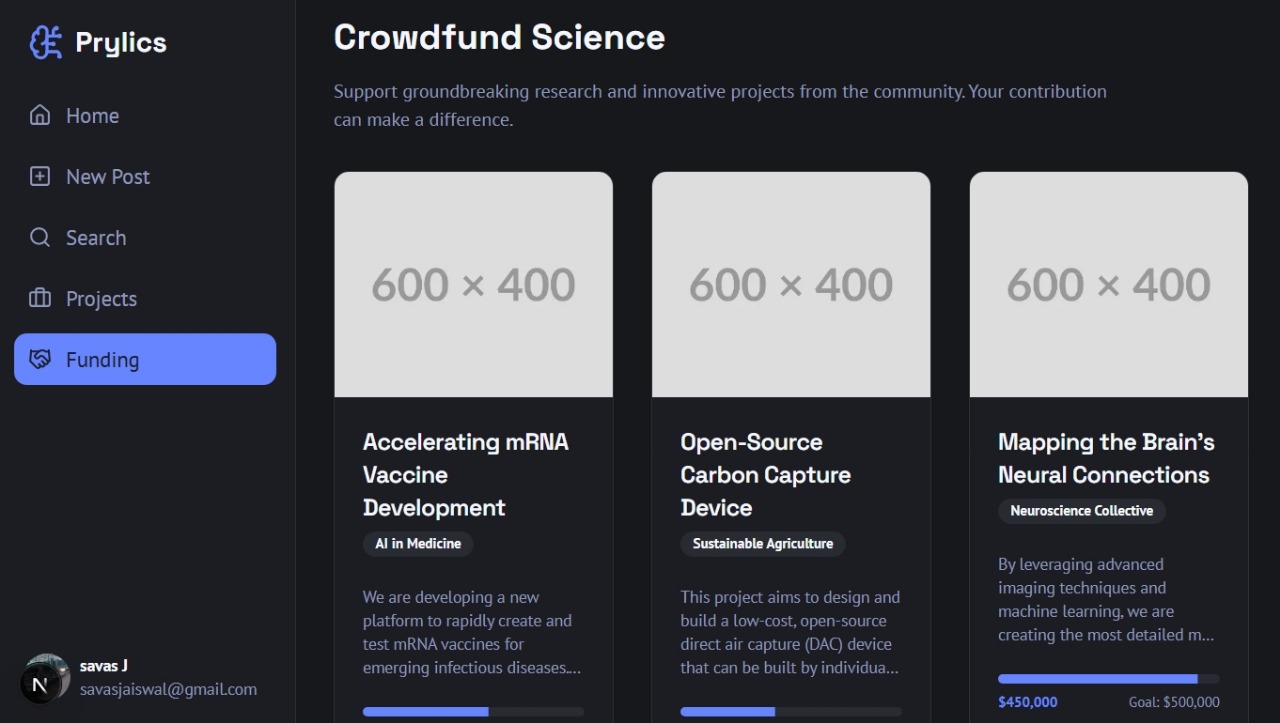Click the Prylics brain logo icon
Image resolution: width=1280 pixels, height=723 pixels.
46,42
